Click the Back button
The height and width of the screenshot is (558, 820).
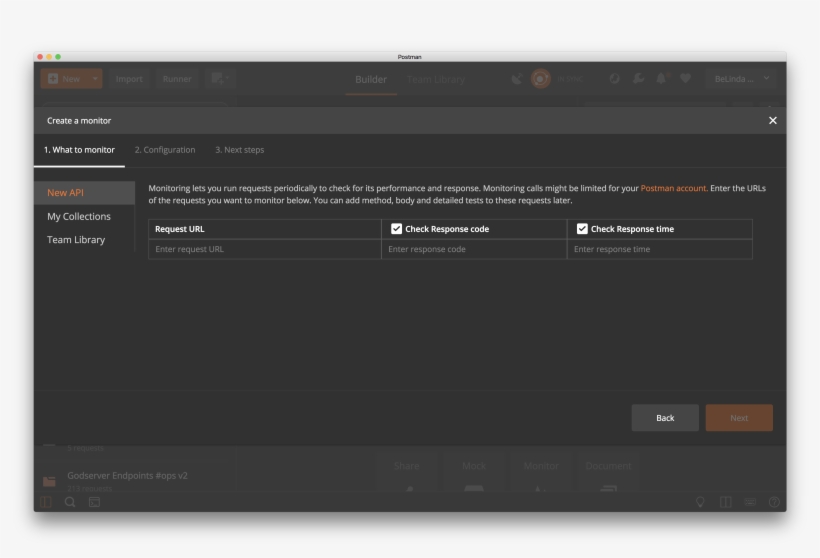point(665,418)
